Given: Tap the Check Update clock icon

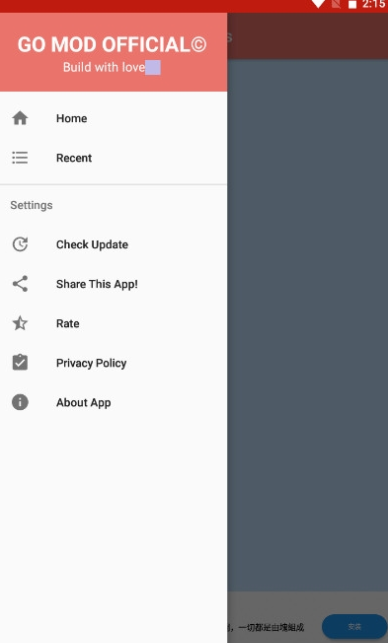Looking at the screenshot, I should (x=20, y=244).
